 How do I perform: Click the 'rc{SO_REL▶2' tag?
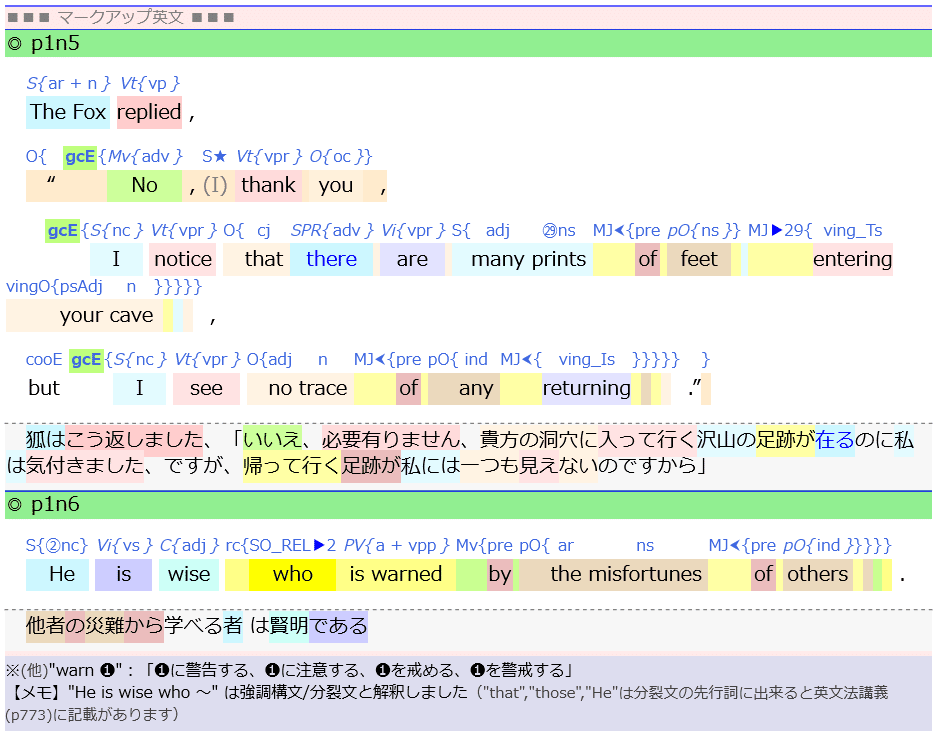click(x=281, y=546)
